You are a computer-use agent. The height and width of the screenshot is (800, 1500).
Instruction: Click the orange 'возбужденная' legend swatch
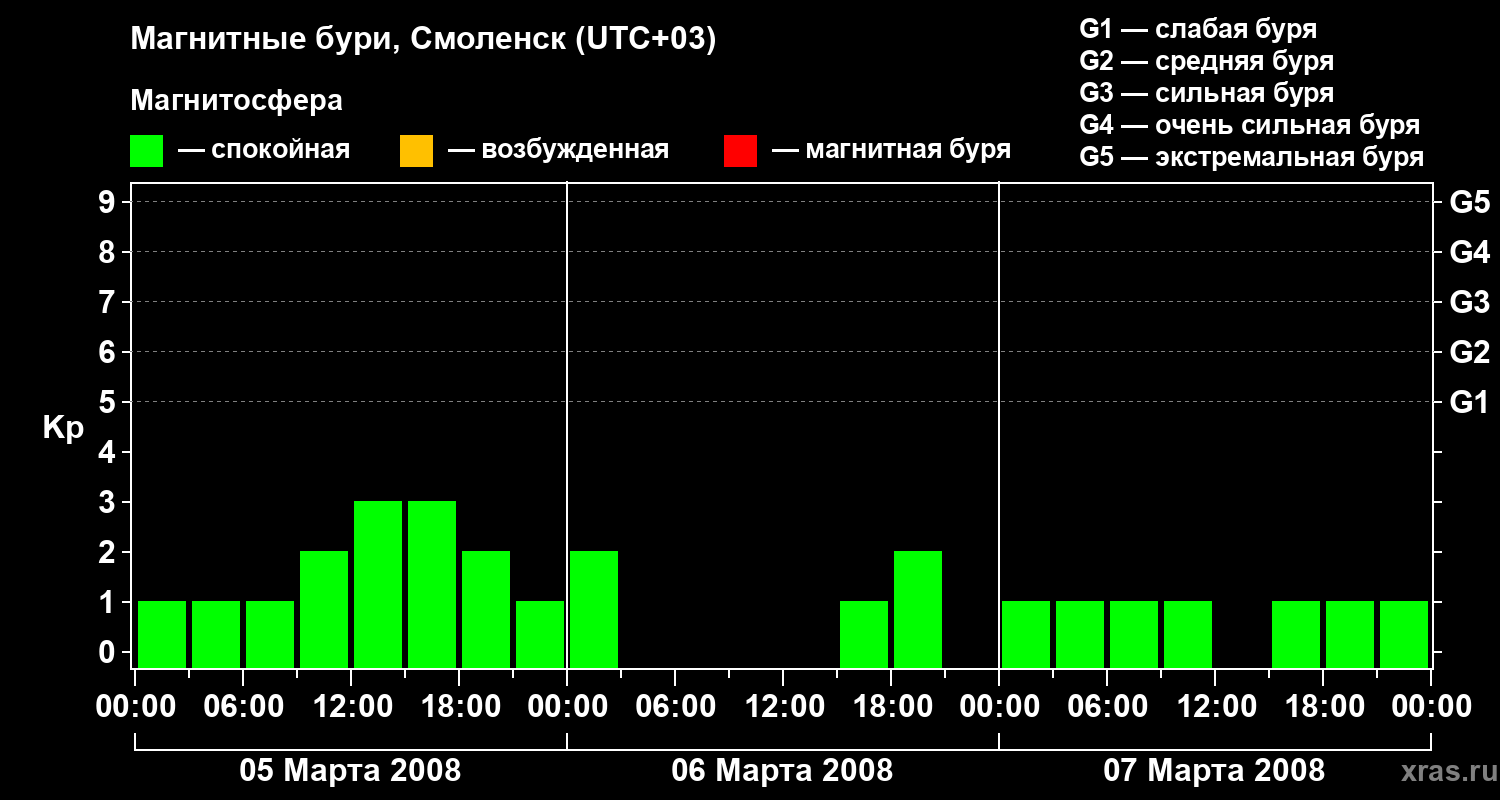coord(416,151)
